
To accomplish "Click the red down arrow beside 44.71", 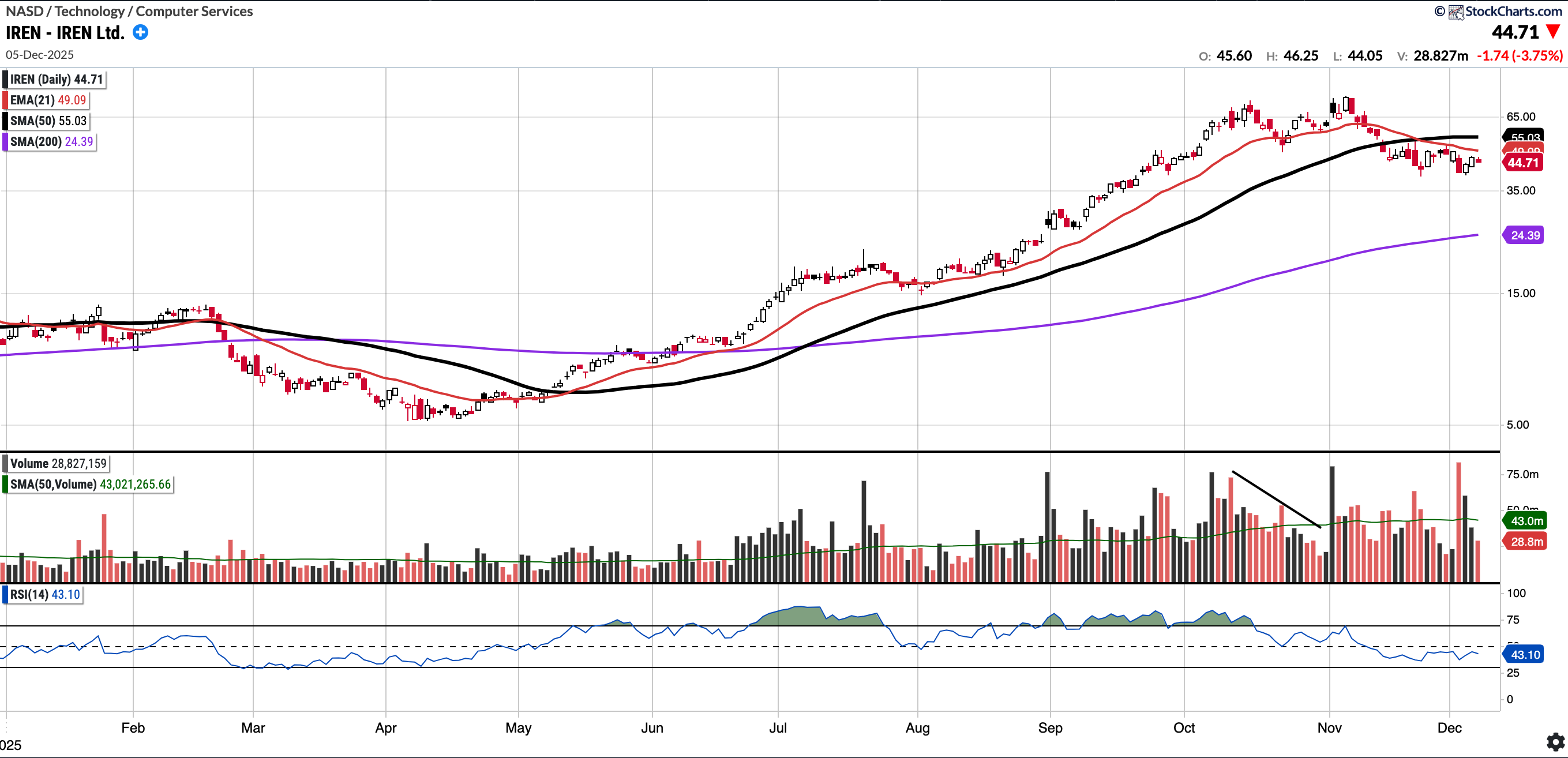I will pos(1554,32).
